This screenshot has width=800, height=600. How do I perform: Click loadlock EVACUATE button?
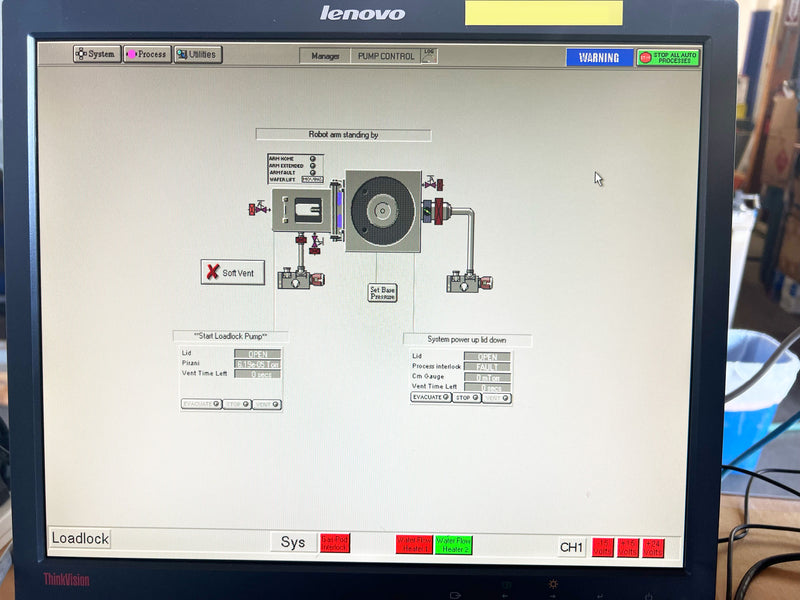pos(202,404)
